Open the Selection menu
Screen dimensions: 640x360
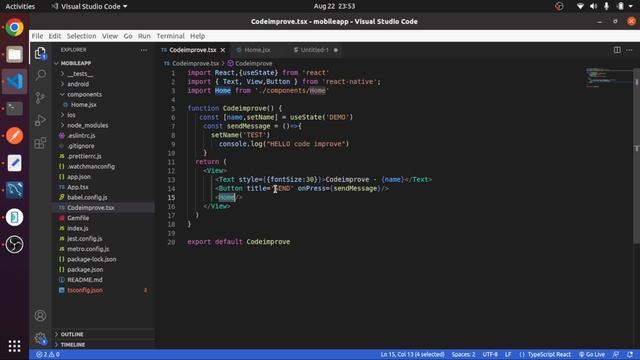click(82, 36)
